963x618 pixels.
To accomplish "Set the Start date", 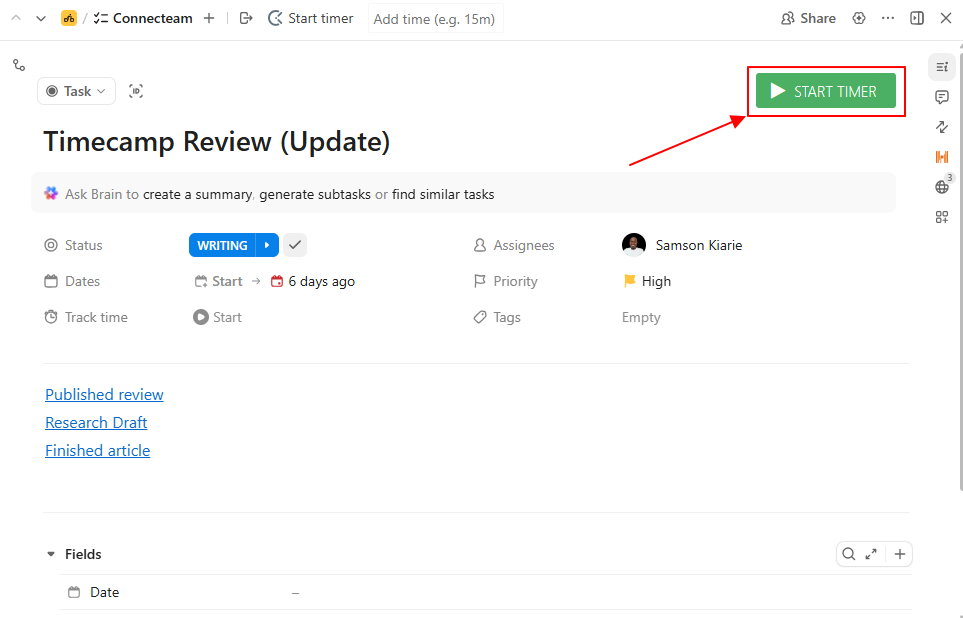I will click(219, 281).
